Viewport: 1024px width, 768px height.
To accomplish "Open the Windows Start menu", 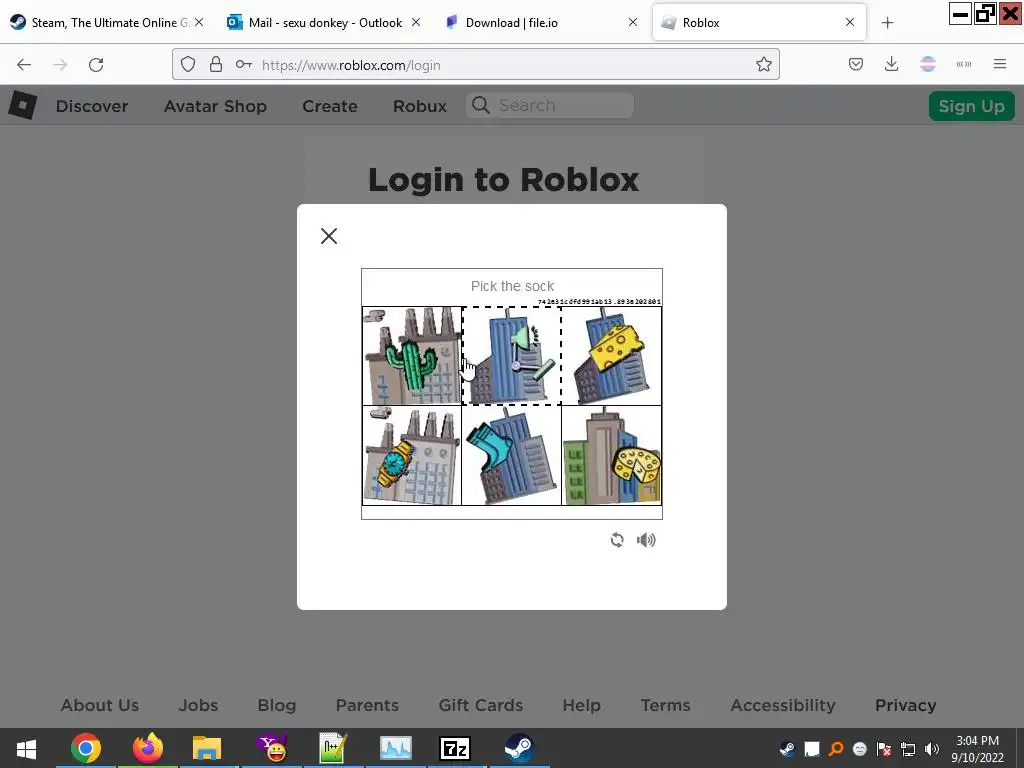I will point(26,748).
